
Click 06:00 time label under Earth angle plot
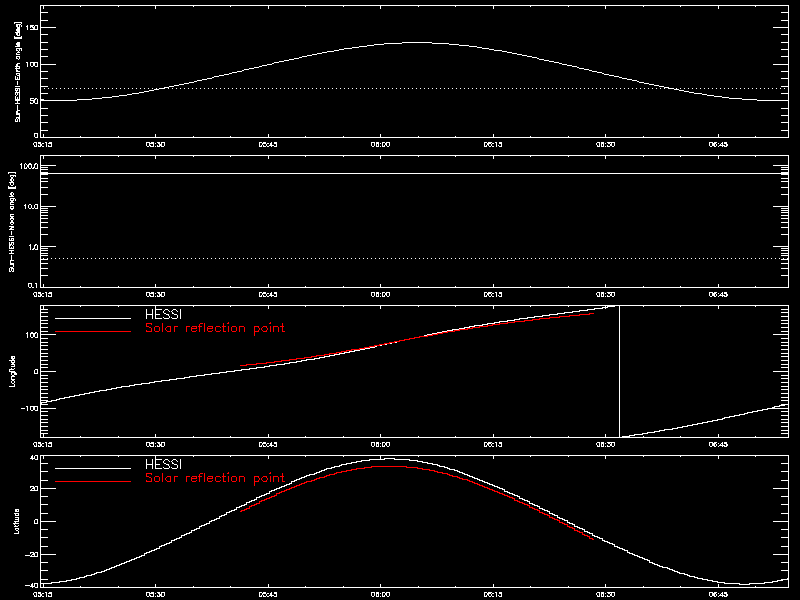pos(380,144)
